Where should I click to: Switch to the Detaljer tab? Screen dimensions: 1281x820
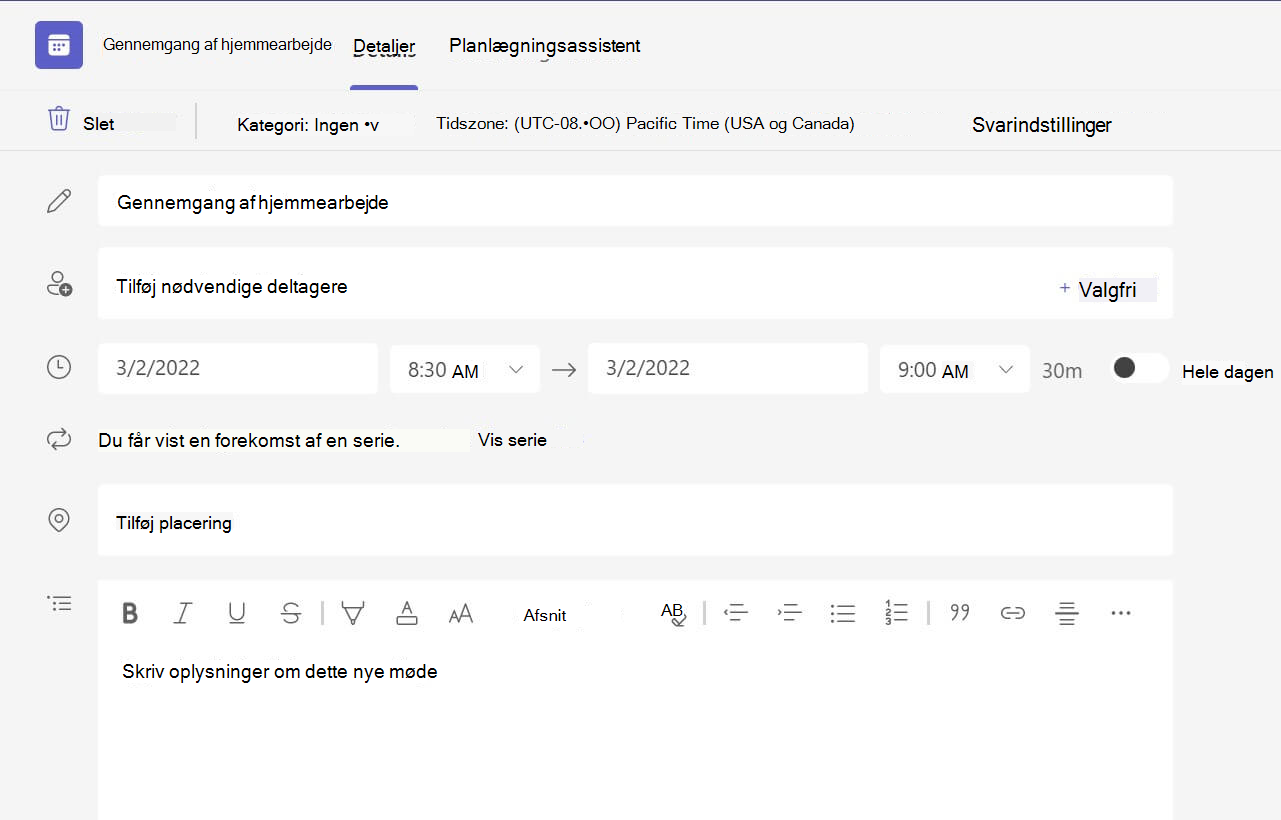point(384,47)
